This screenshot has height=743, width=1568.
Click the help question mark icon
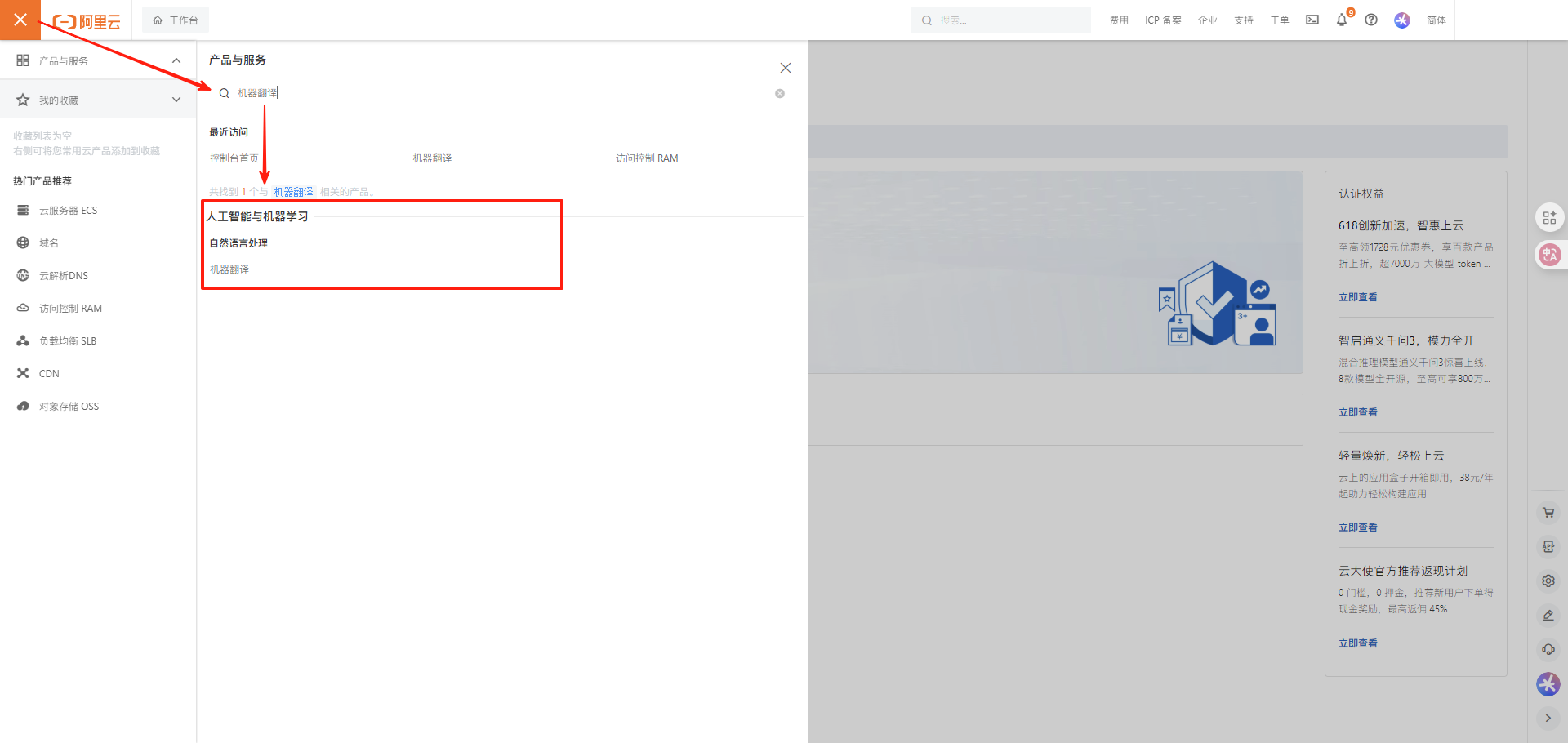coord(1371,20)
